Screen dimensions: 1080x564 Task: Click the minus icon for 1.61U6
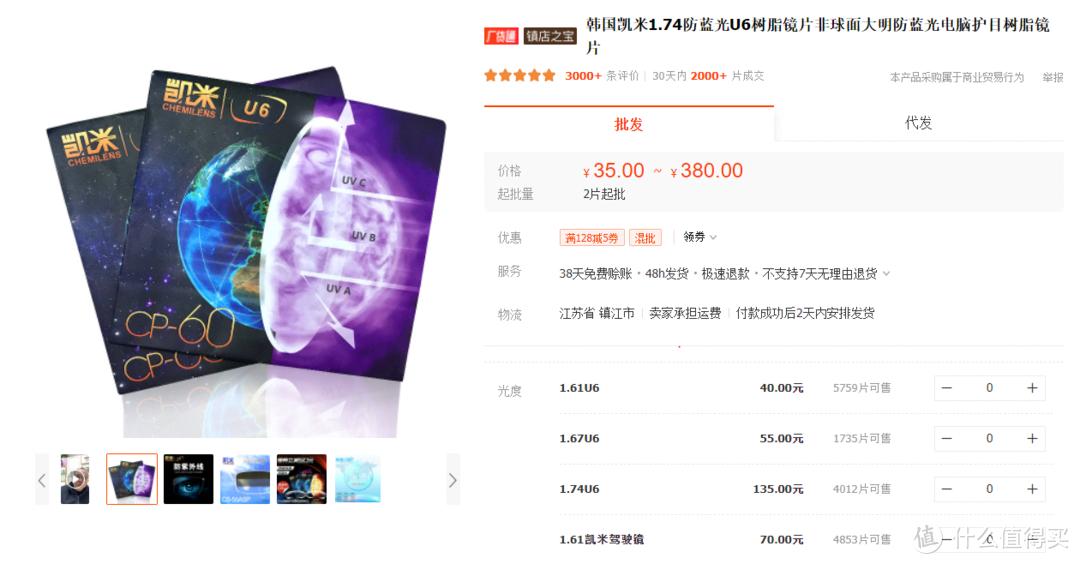click(946, 388)
